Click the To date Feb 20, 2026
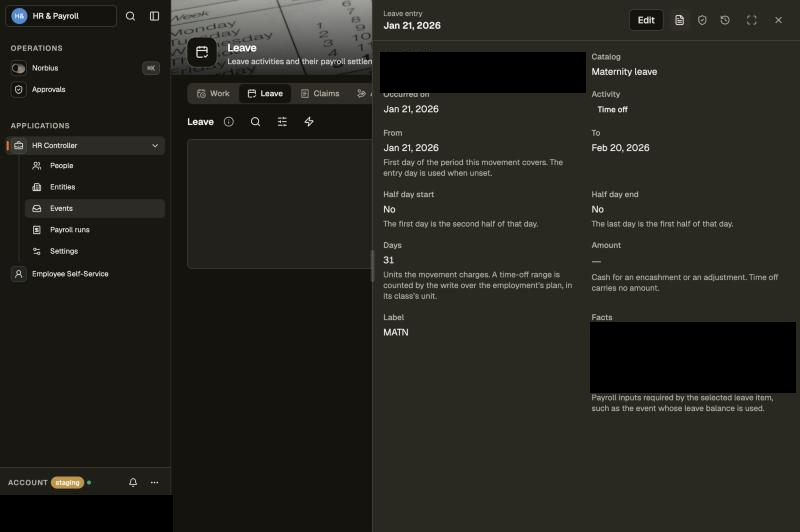This screenshot has height=532, width=800. click(x=620, y=148)
